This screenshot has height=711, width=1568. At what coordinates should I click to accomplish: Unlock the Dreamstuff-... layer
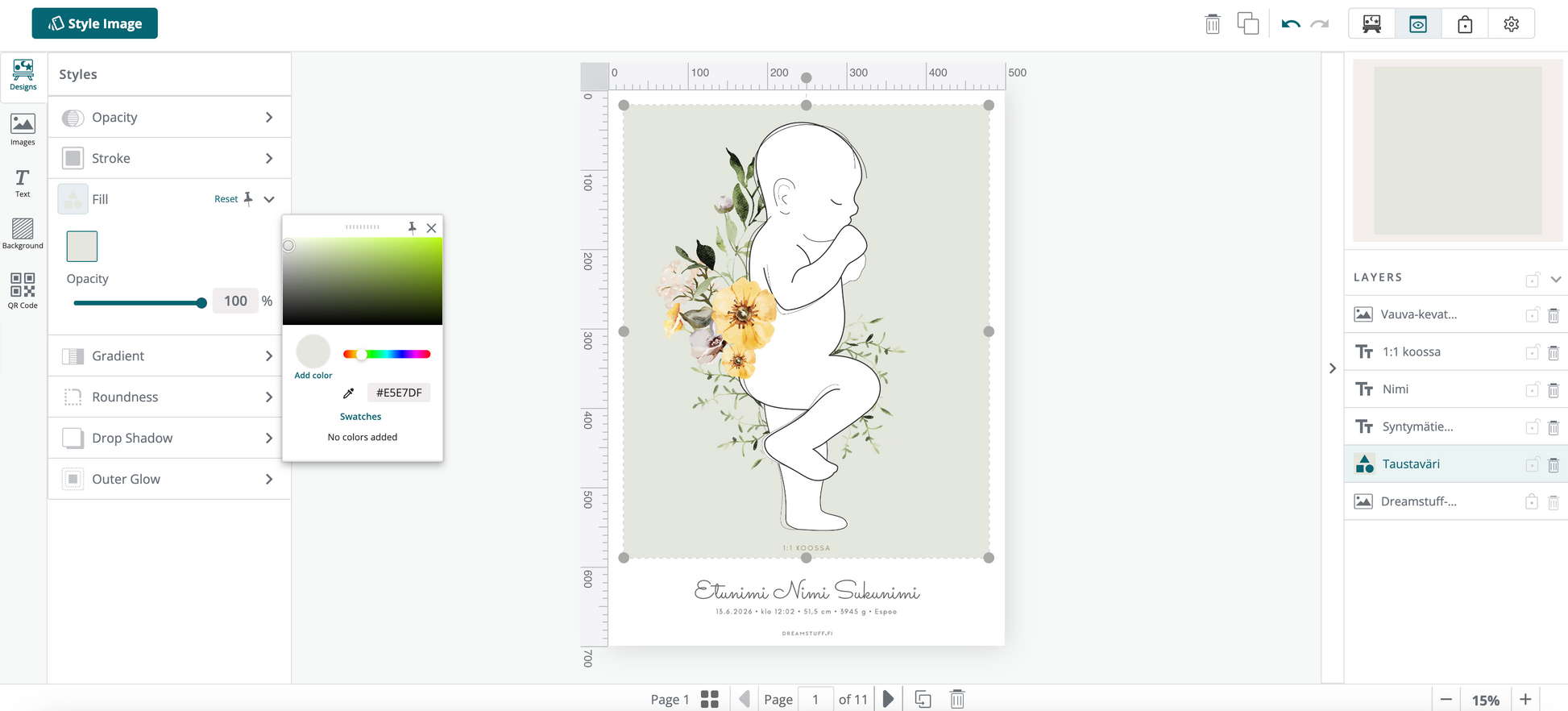[1531, 501]
